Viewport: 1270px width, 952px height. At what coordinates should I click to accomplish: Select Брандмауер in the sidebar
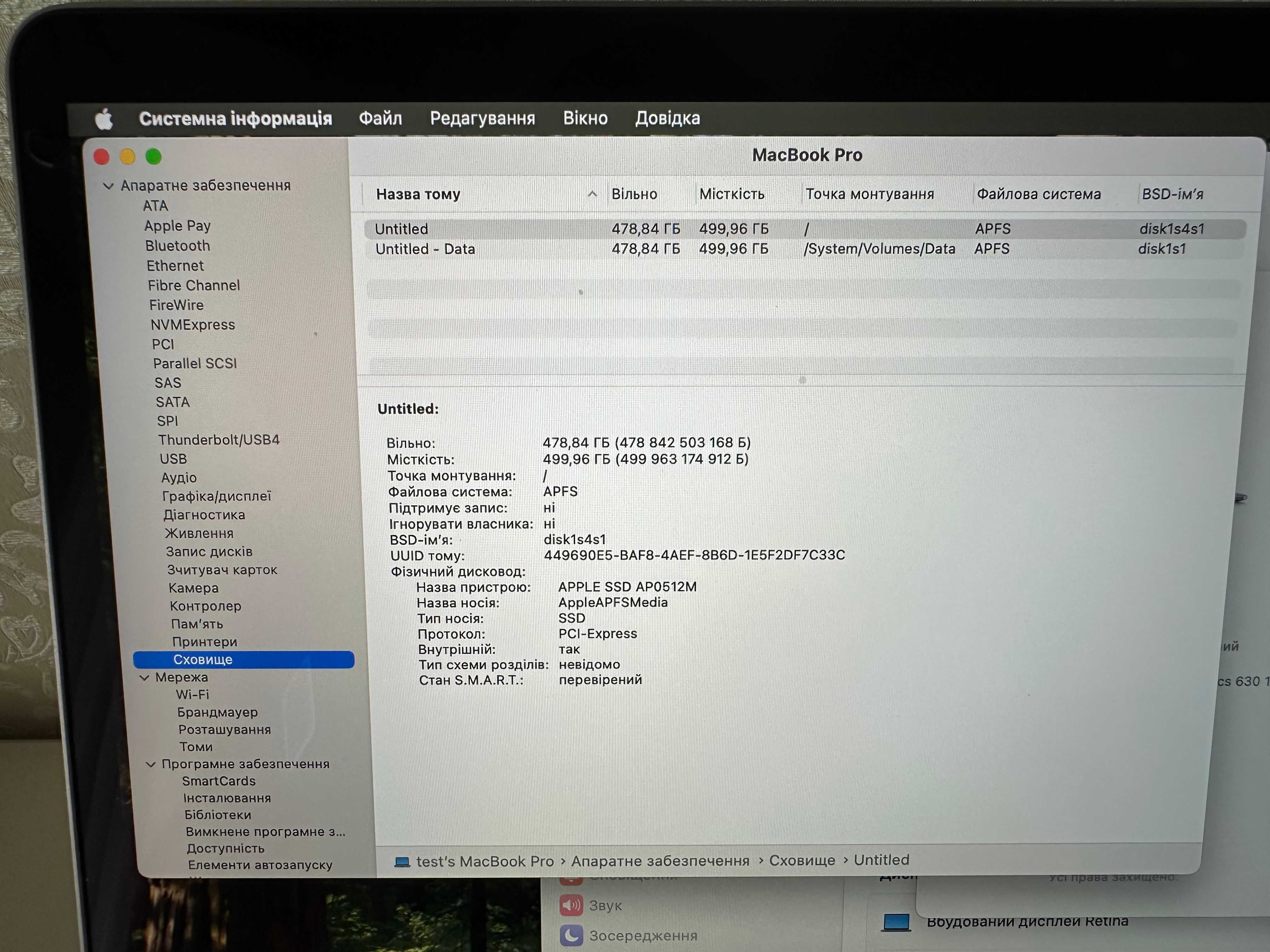[218, 713]
